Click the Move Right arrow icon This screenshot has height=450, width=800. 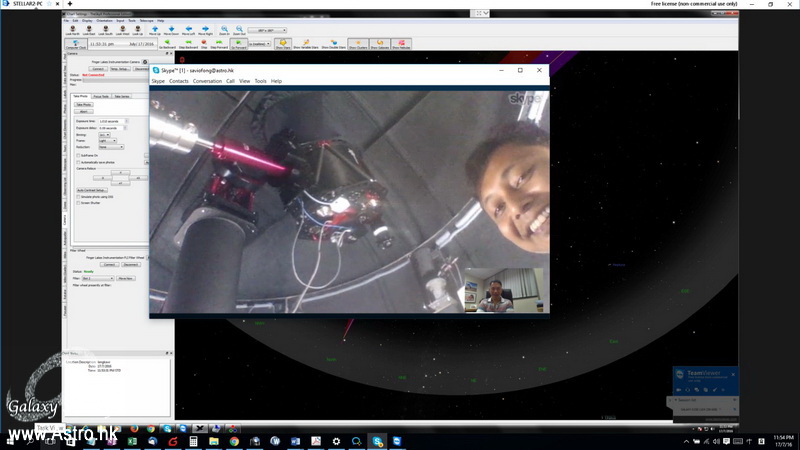(205, 29)
